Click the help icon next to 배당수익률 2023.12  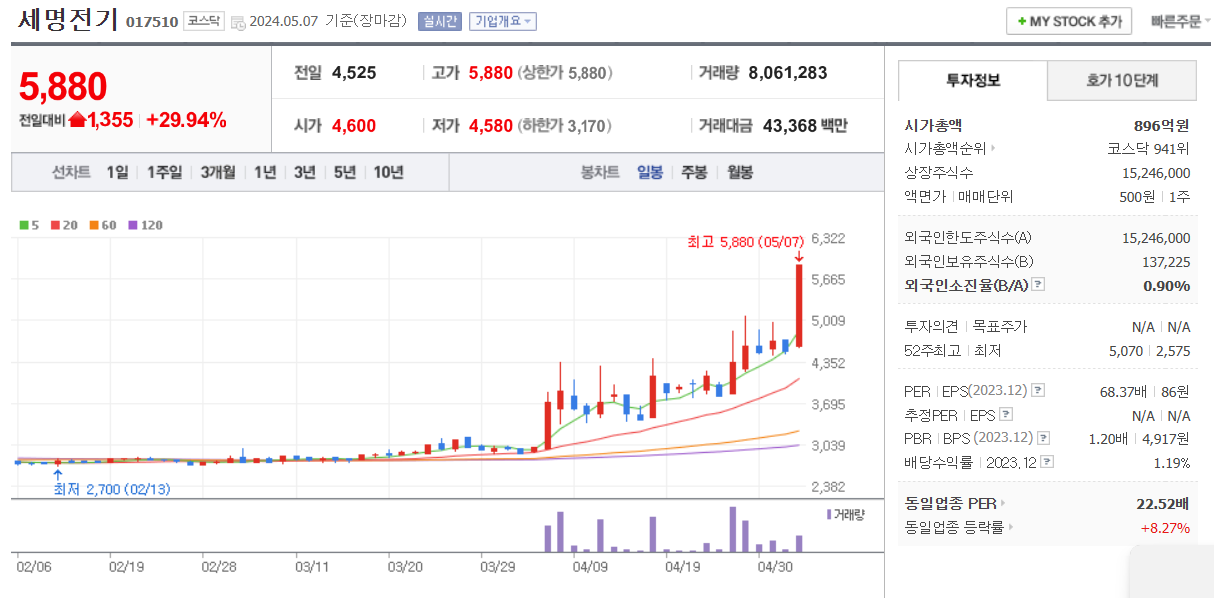pyautogui.click(x=1046, y=462)
